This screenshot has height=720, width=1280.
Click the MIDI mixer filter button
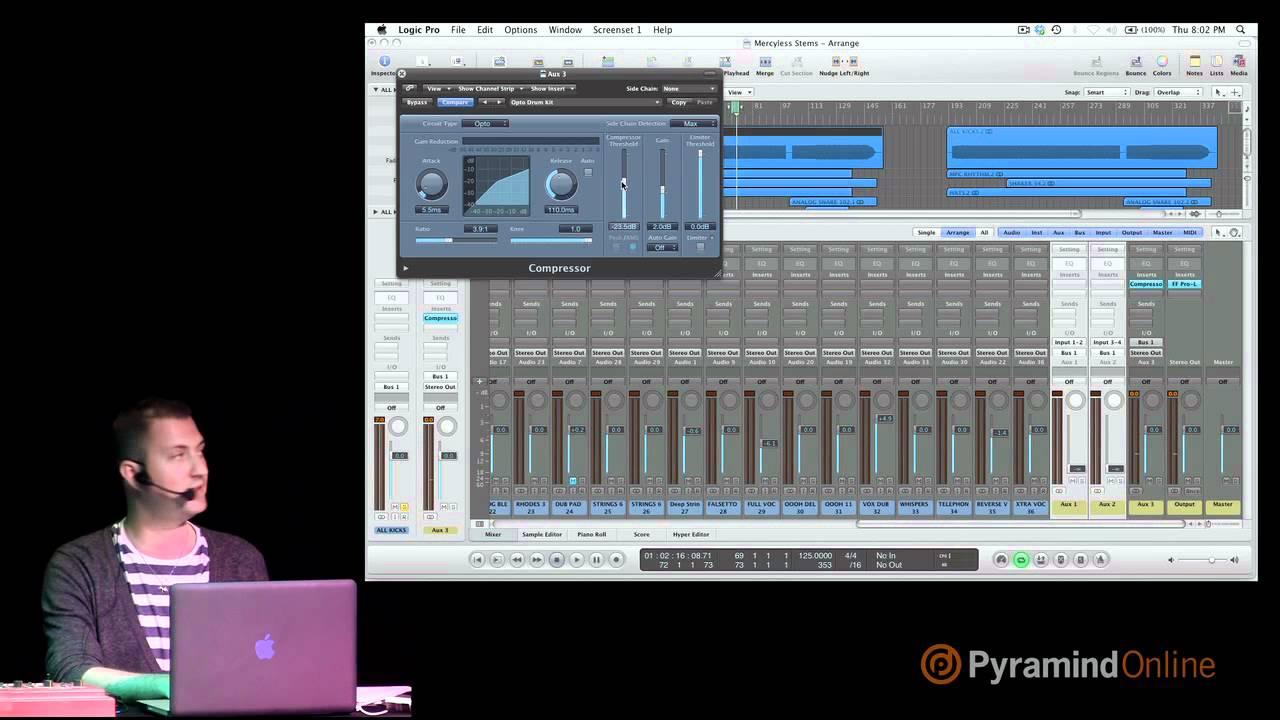1190,233
